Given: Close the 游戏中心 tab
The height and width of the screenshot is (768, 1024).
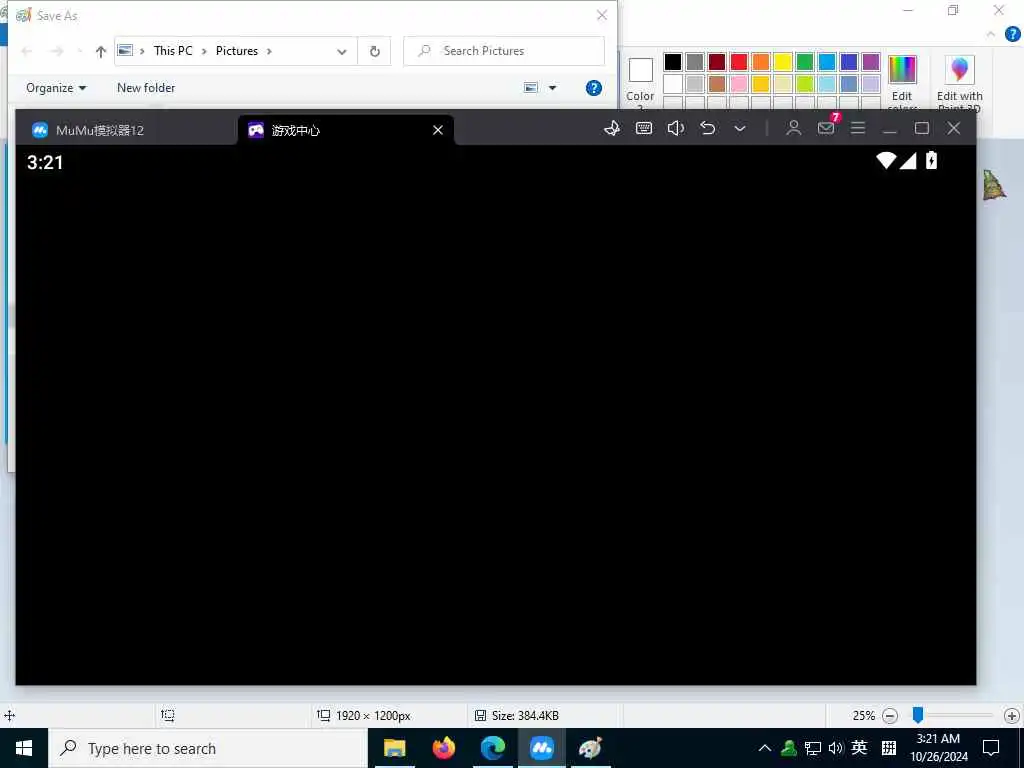Looking at the screenshot, I should 438,130.
